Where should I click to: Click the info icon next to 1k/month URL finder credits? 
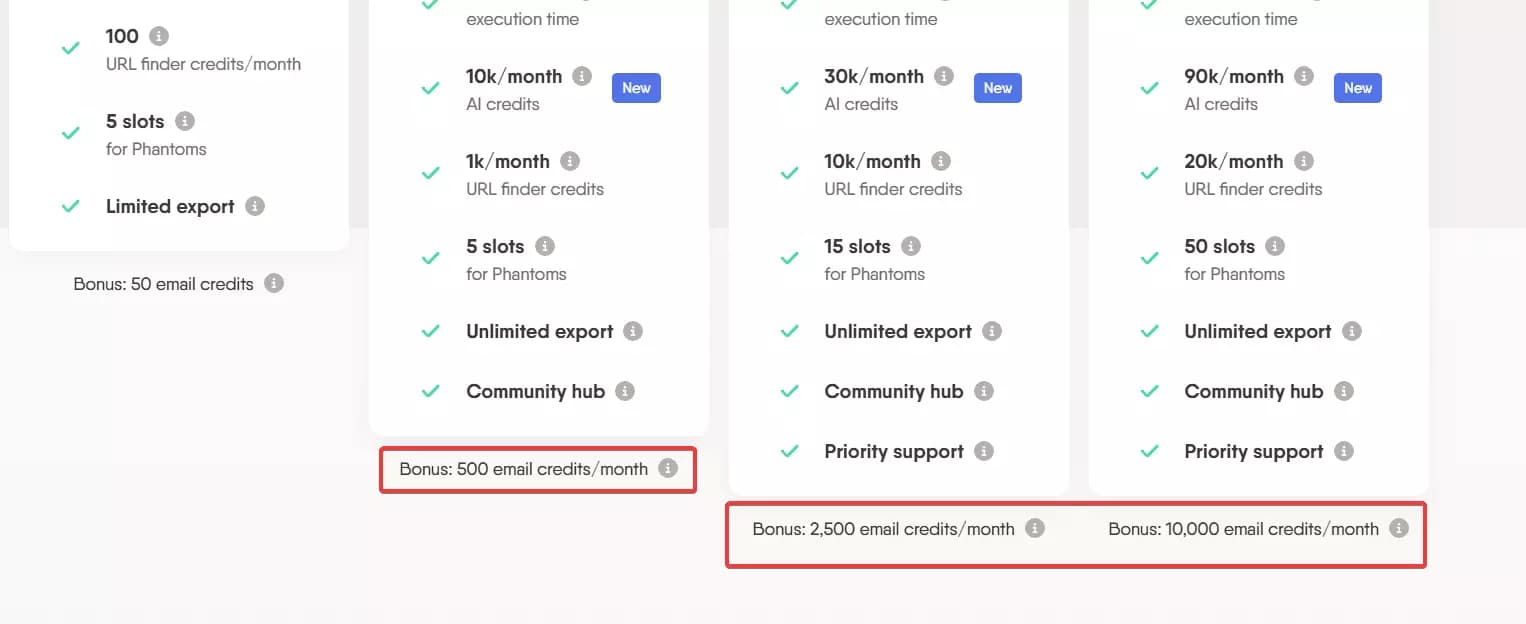tap(570, 160)
